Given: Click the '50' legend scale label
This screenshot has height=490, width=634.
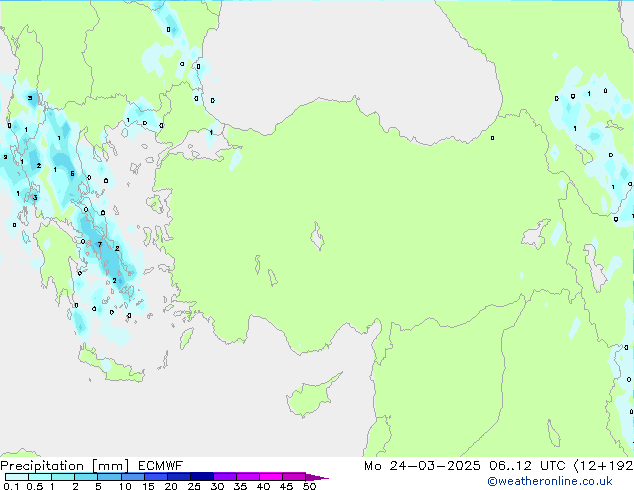Looking at the screenshot, I should [309, 486].
